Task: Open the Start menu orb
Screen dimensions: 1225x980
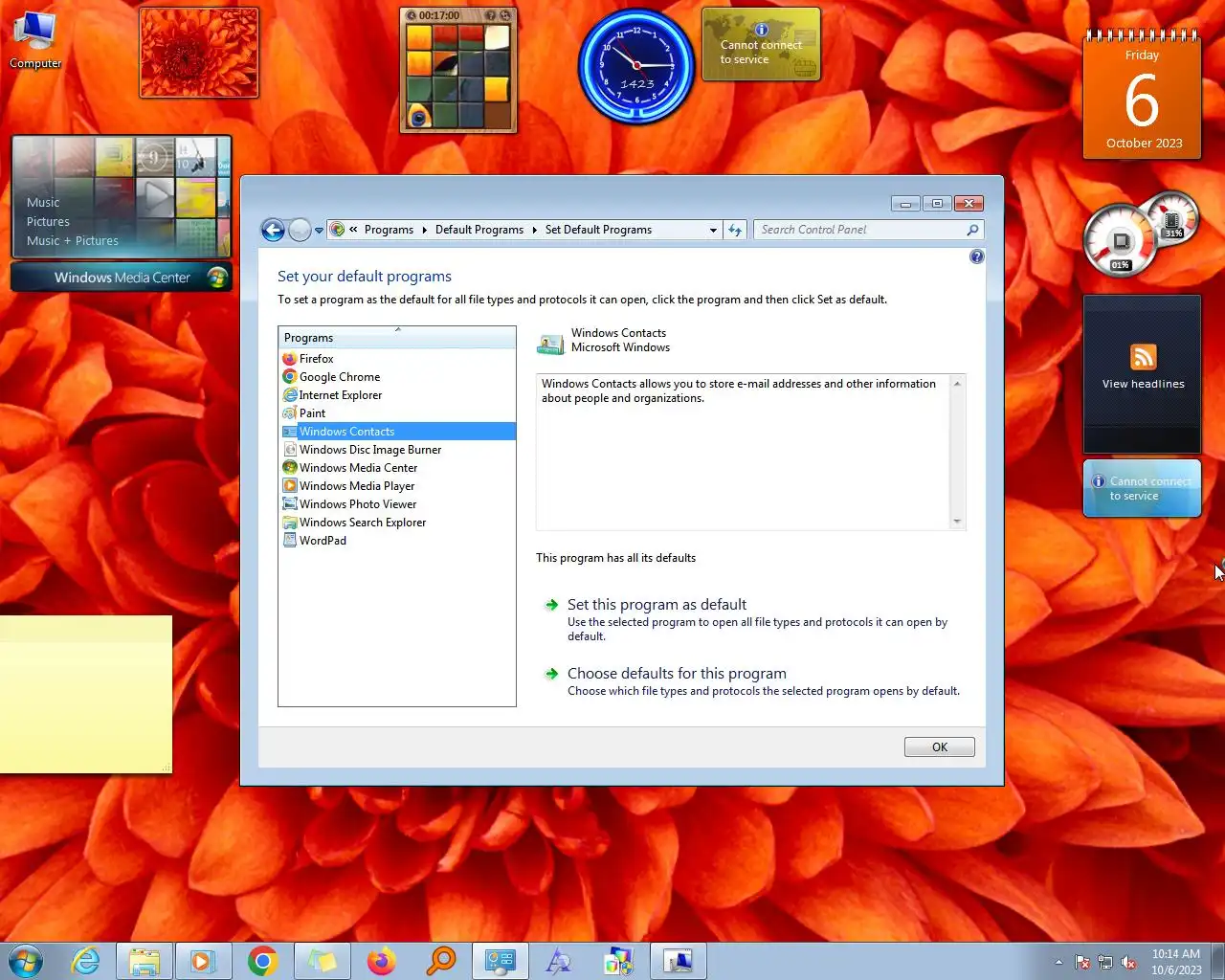Action: click(x=26, y=961)
